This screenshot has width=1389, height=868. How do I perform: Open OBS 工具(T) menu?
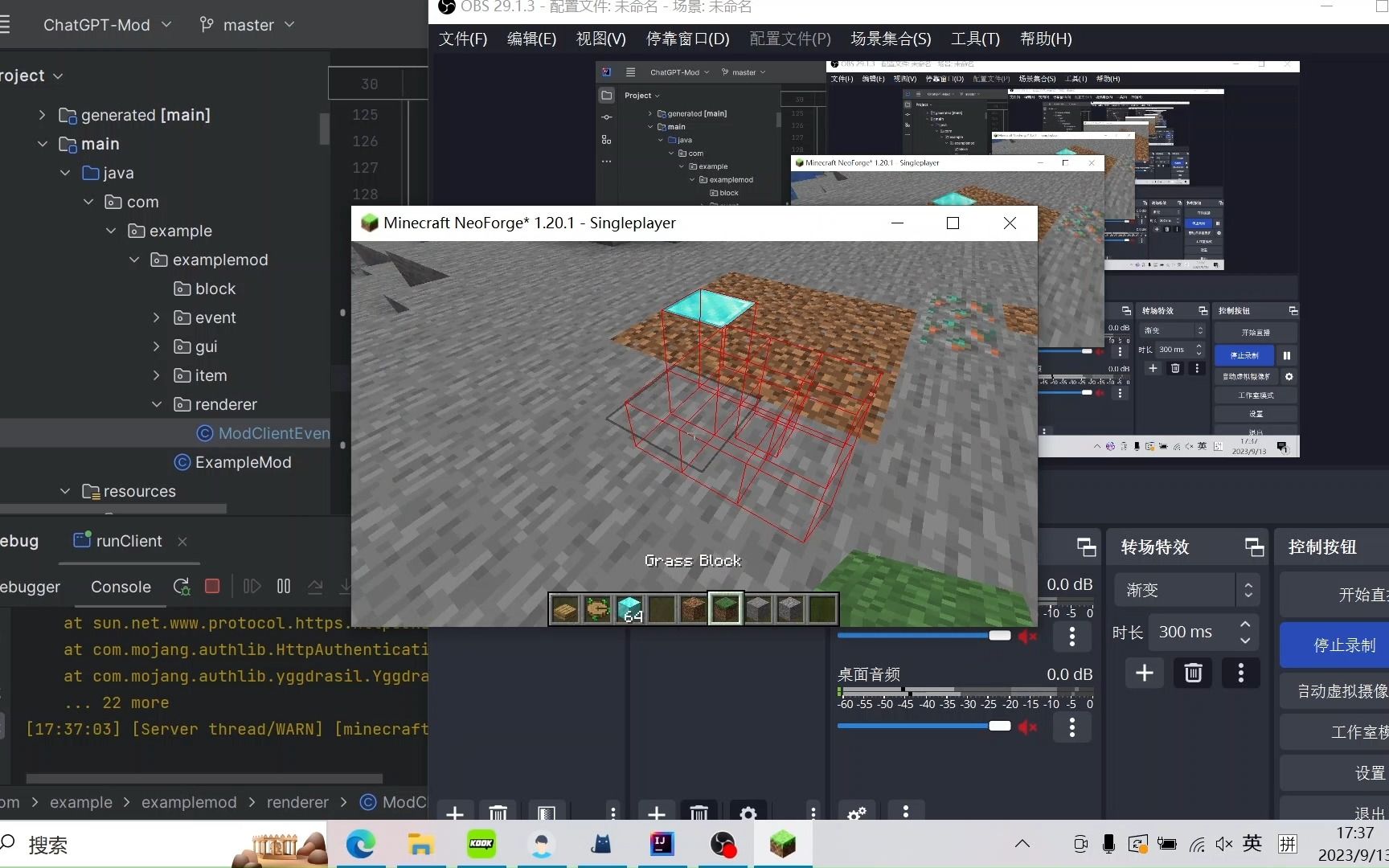pyautogui.click(x=975, y=39)
